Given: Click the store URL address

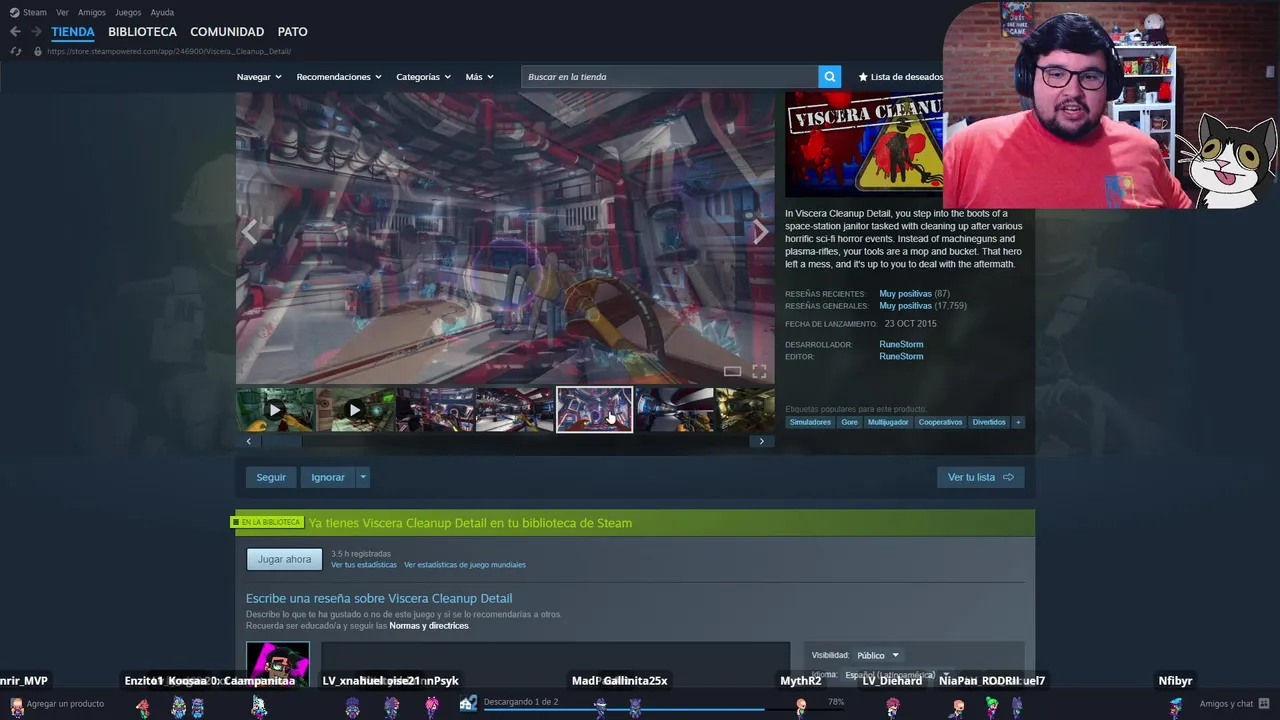Looking at the screenshot, I should click(x=169, y=51).
